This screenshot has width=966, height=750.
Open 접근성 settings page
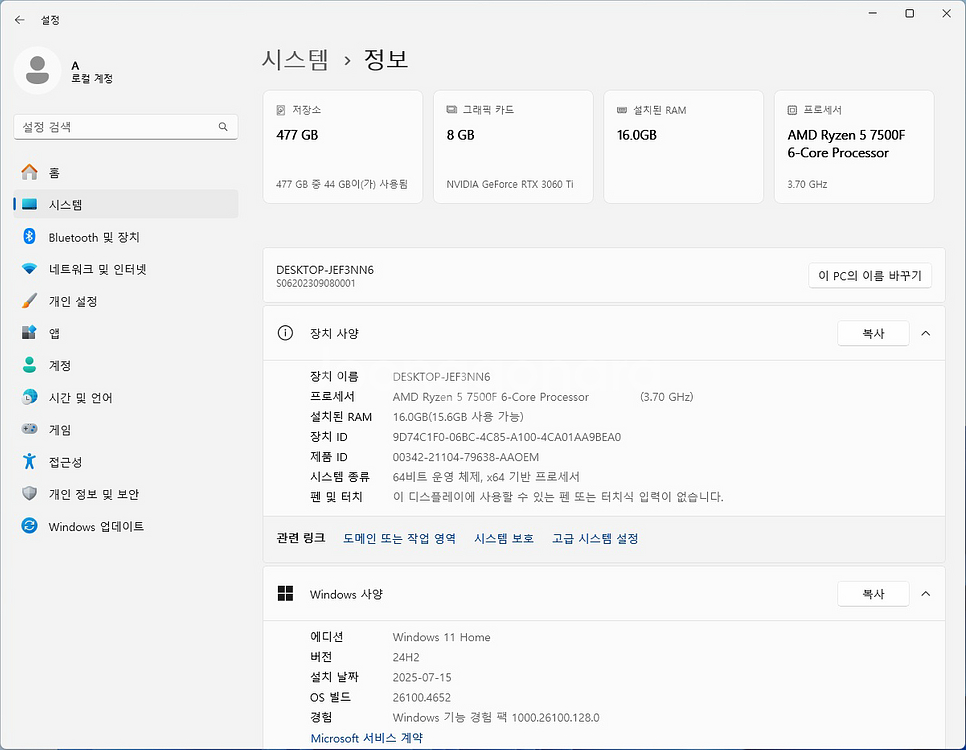(x=126, y=462)
